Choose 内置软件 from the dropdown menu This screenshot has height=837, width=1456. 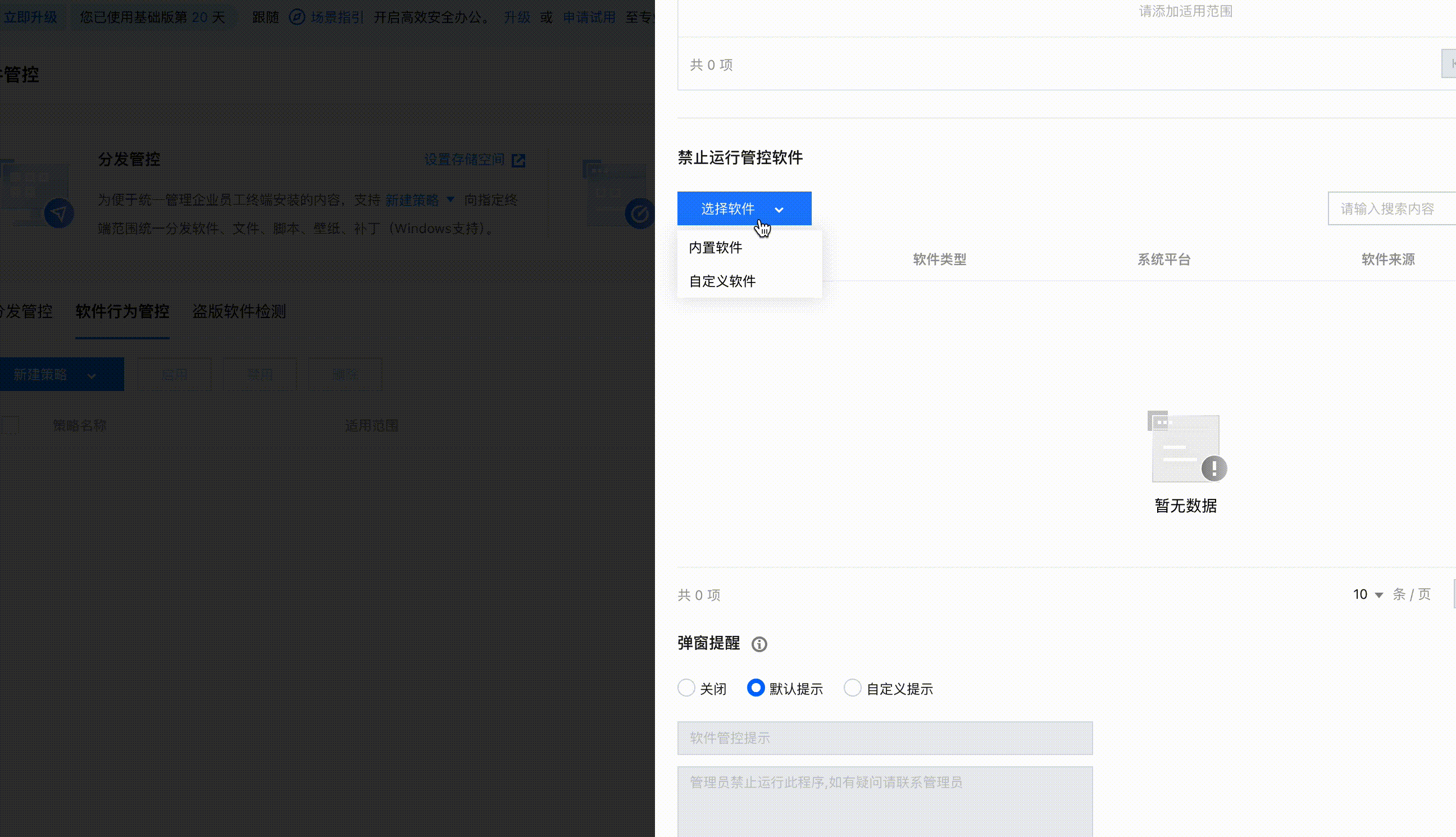coord(716,248)
